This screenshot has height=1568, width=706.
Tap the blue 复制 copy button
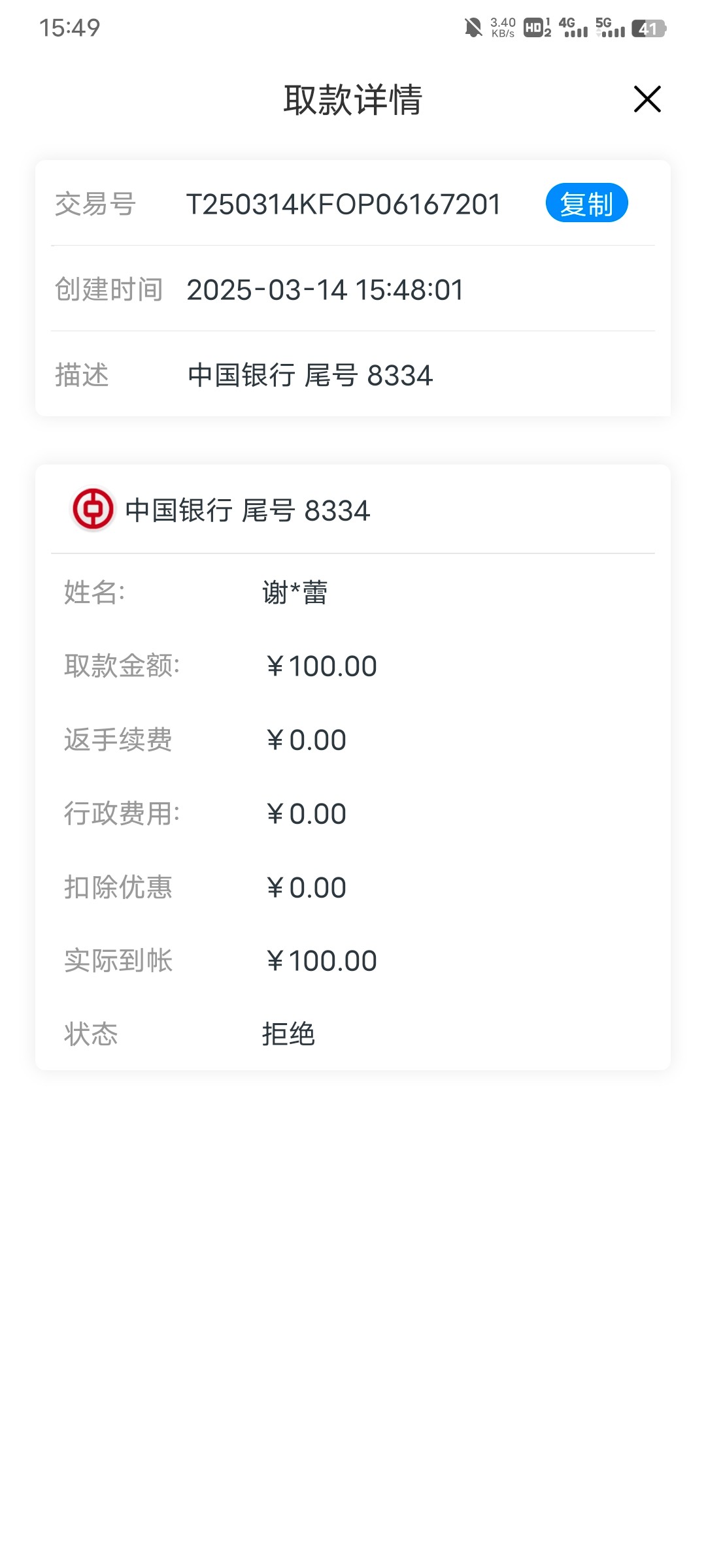coord(586,203)
